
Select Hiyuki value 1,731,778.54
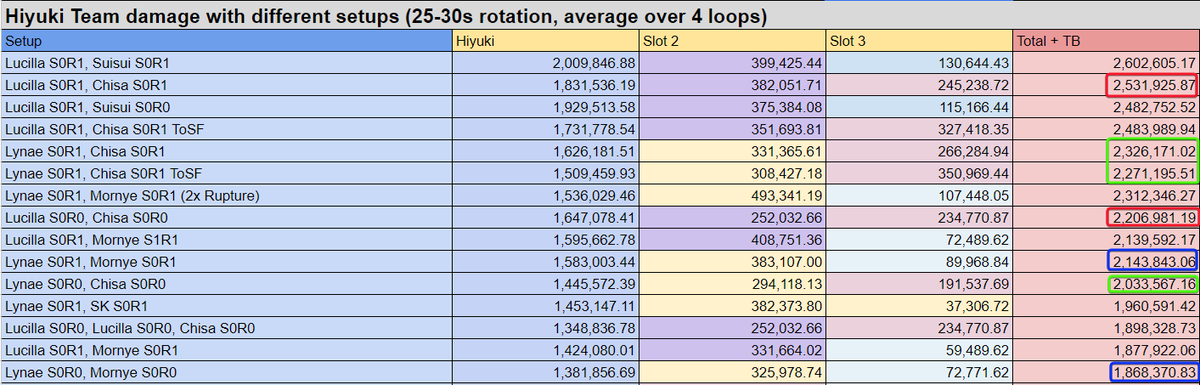[545, 129]
